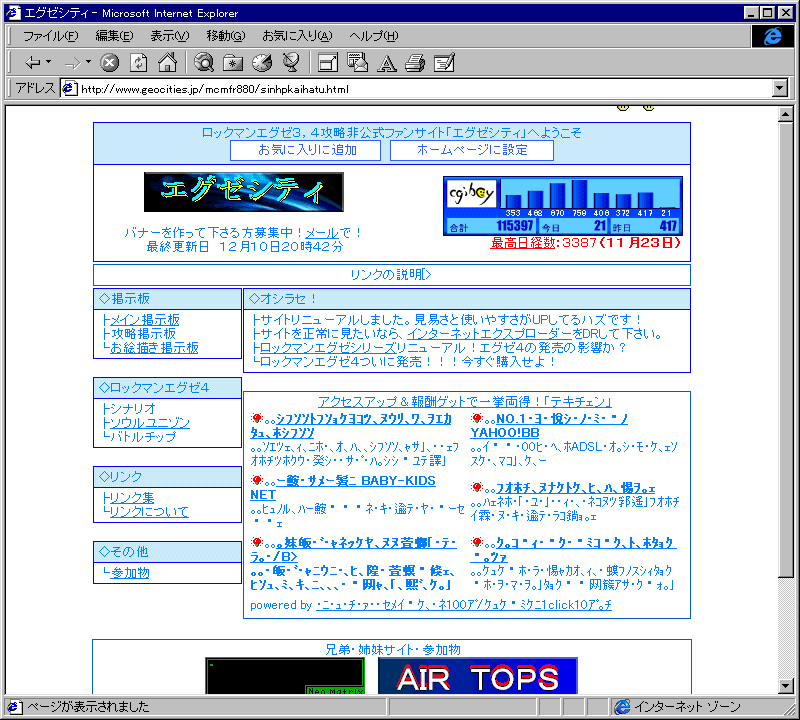Click red flower icon beside YAHOO!BB ad

477,418
